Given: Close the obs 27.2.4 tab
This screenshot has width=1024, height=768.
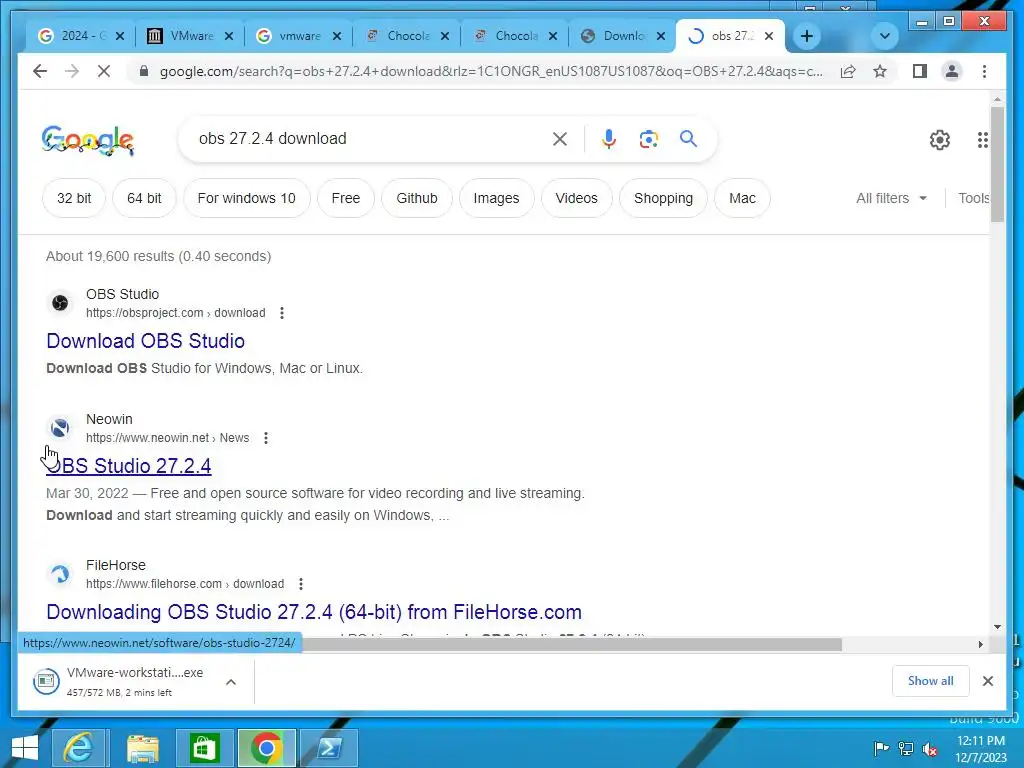Looking at the screenshot, I should tap(769, 36).
